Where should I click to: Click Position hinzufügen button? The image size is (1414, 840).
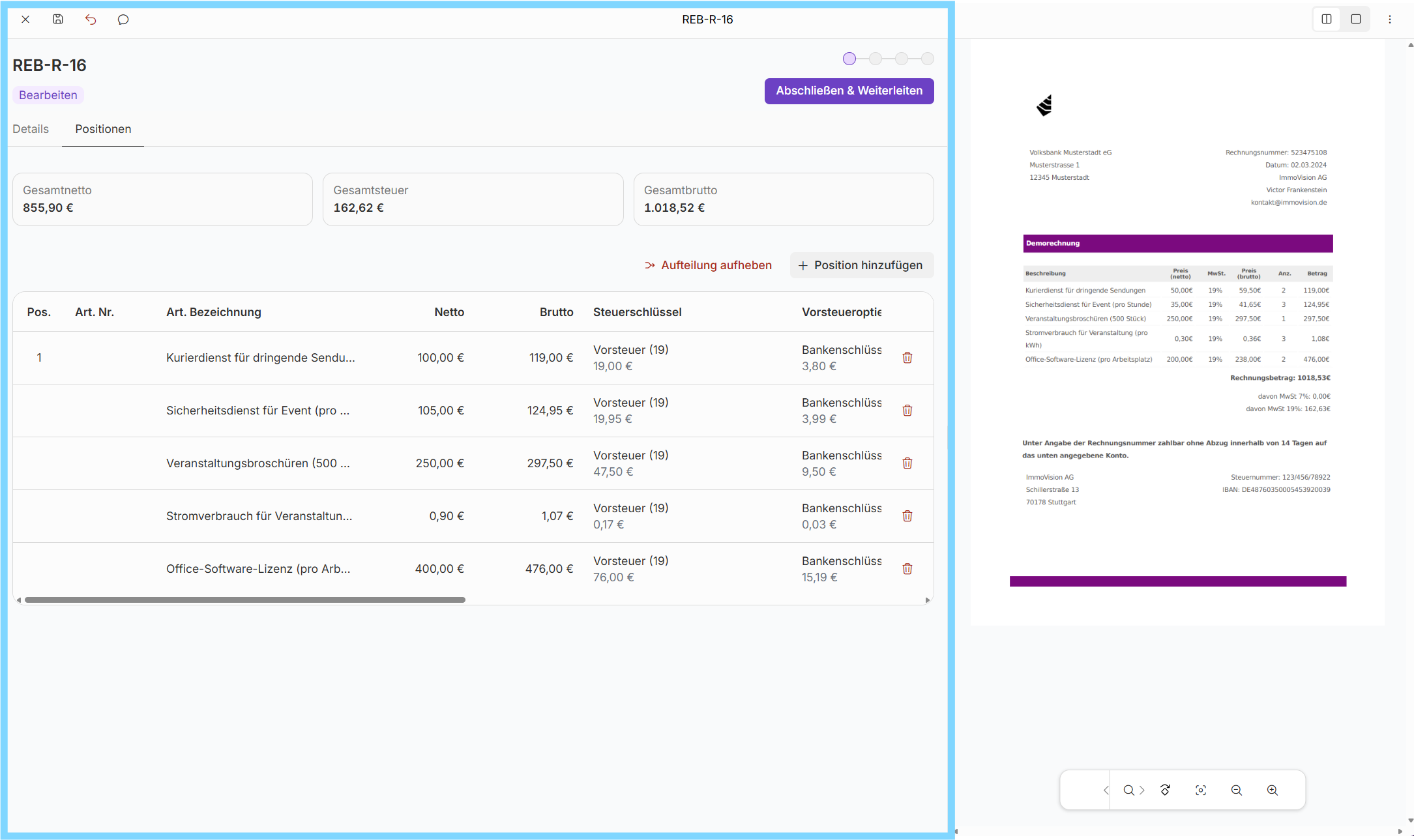[861, 265]
